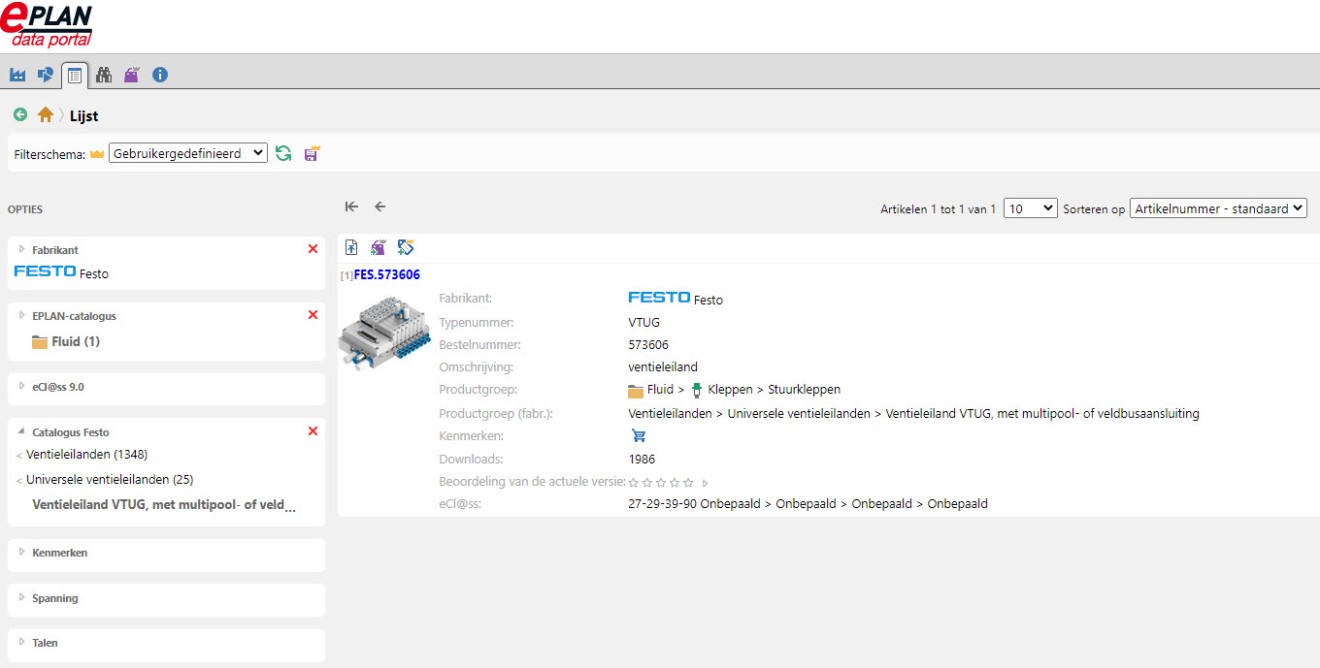Click the document upload arrow icon
The image size is (1320, 668).
tap(352, 247)
